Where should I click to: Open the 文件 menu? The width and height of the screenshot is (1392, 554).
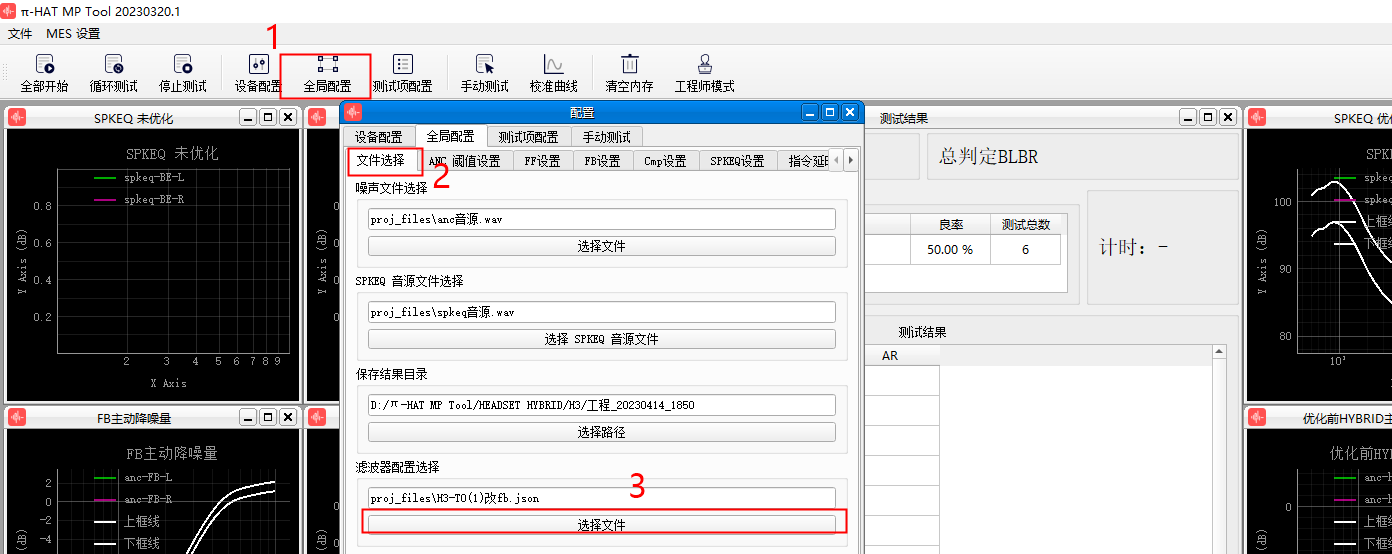(20, 33)
